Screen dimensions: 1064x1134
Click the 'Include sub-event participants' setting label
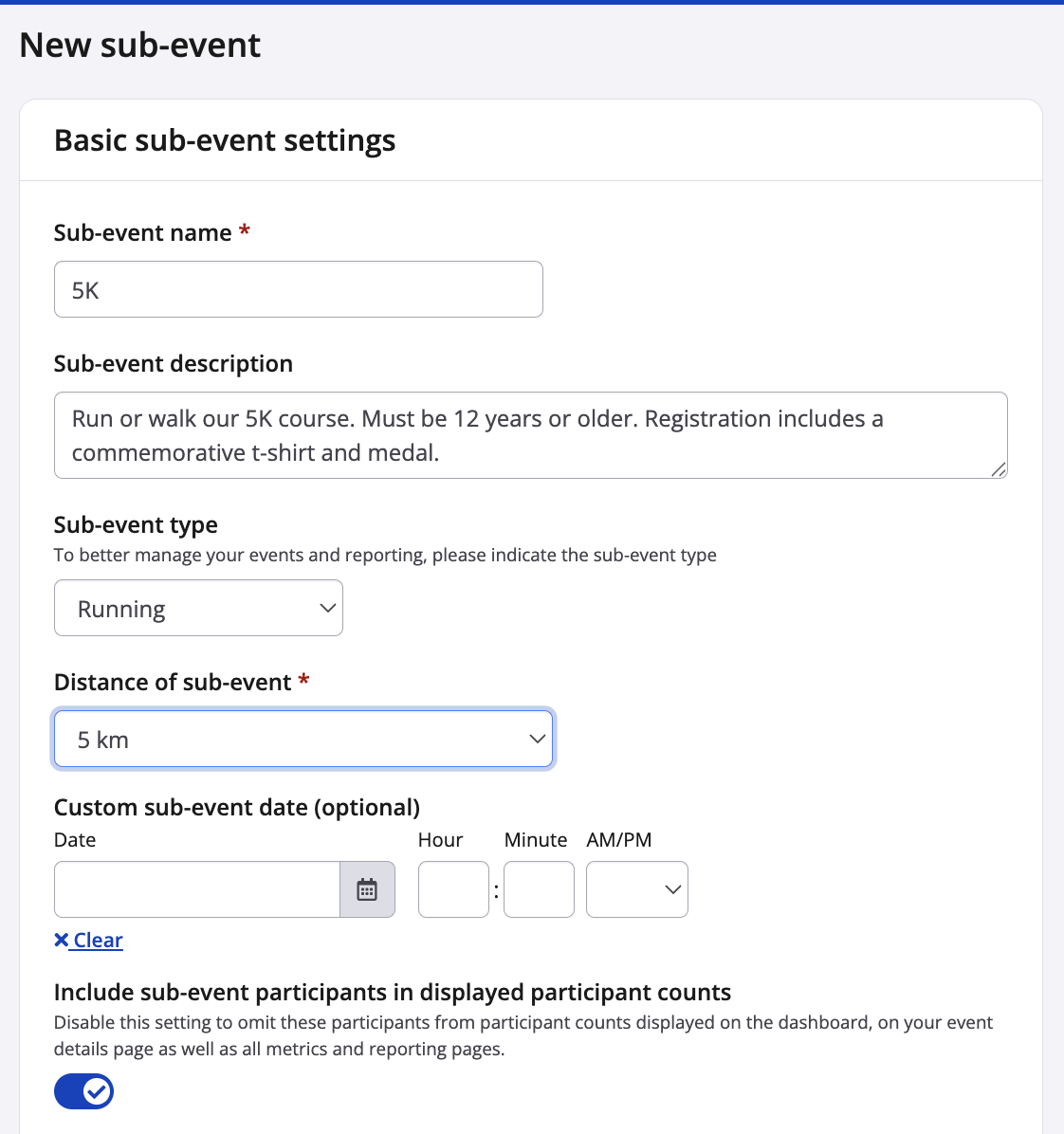(x=393, y=992)
